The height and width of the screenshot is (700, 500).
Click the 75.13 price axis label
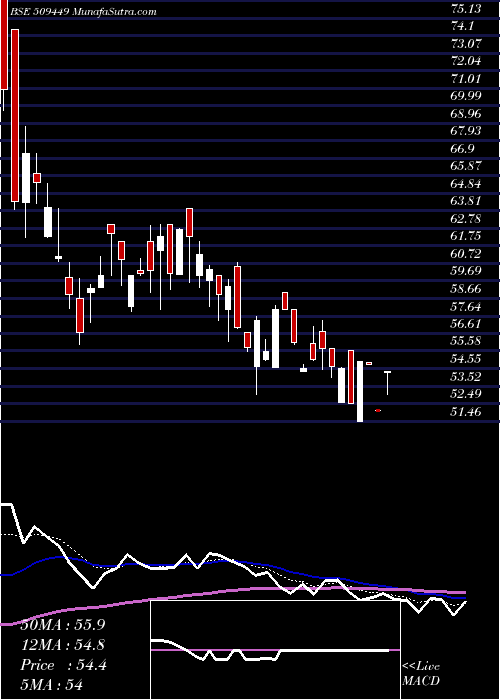click(x=466, y=9)
